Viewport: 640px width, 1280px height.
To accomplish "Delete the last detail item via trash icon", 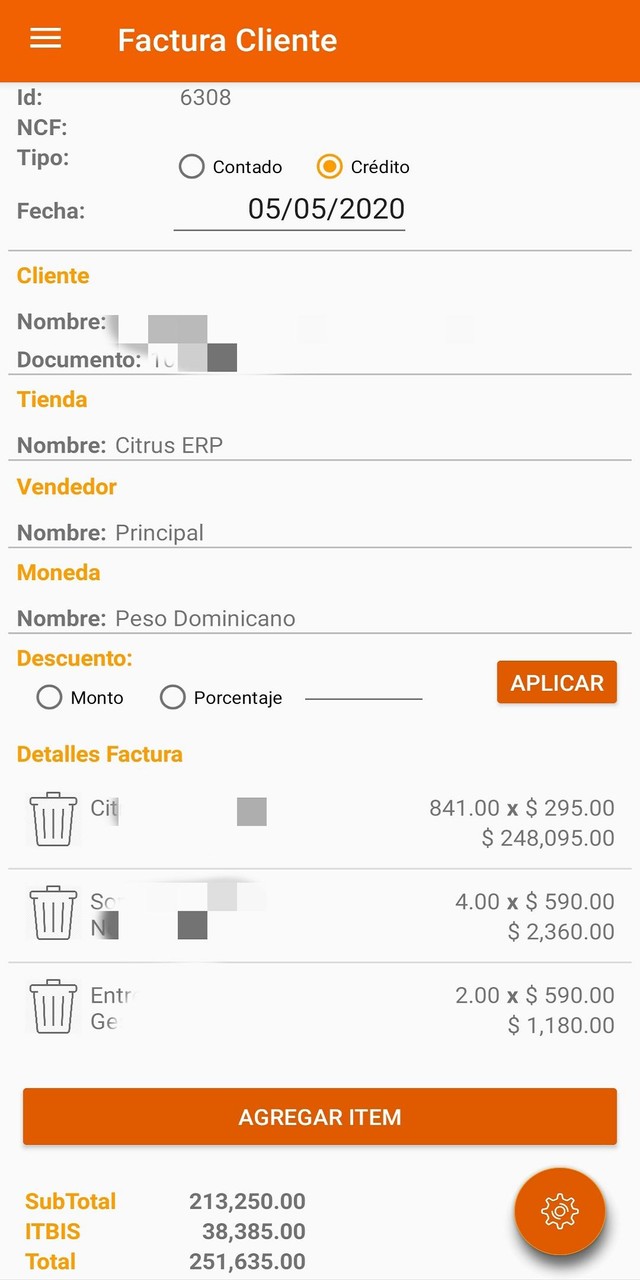I will [x=52, y=1007].
